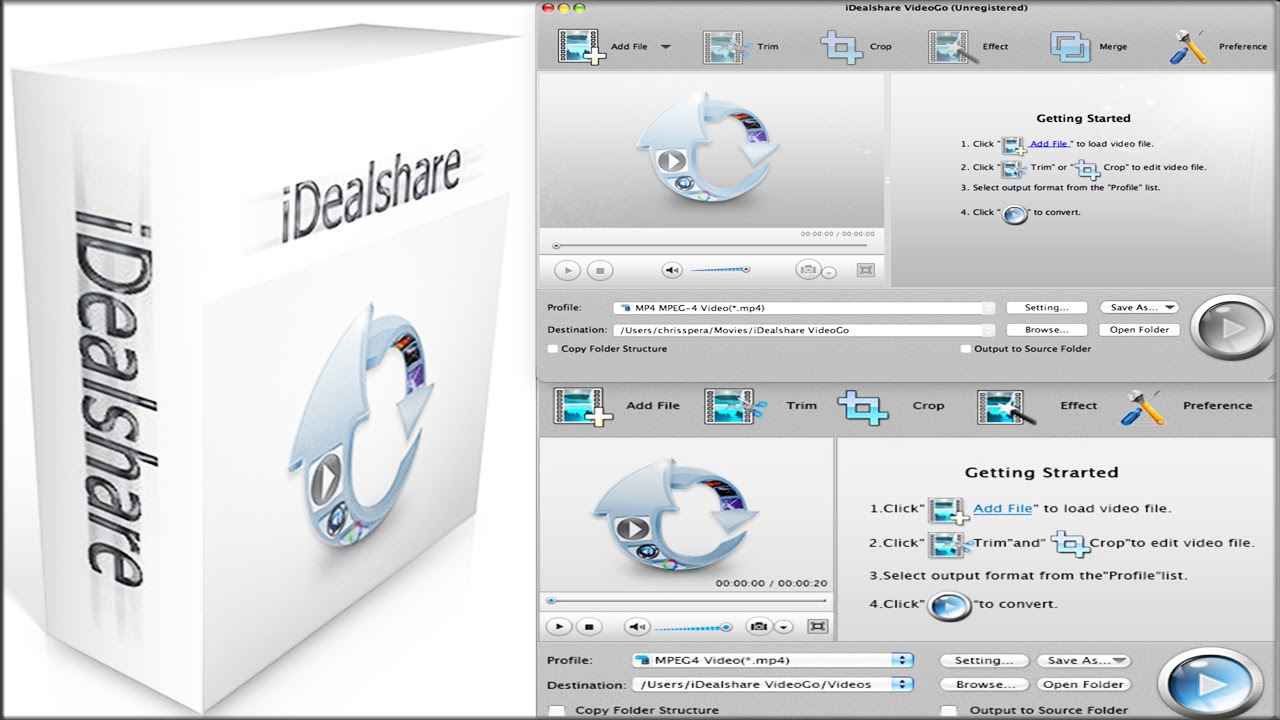
Task: Open Profile dropdown showing MPEG4 Video(*.mp4)
Action: click(x=773, y=660)
